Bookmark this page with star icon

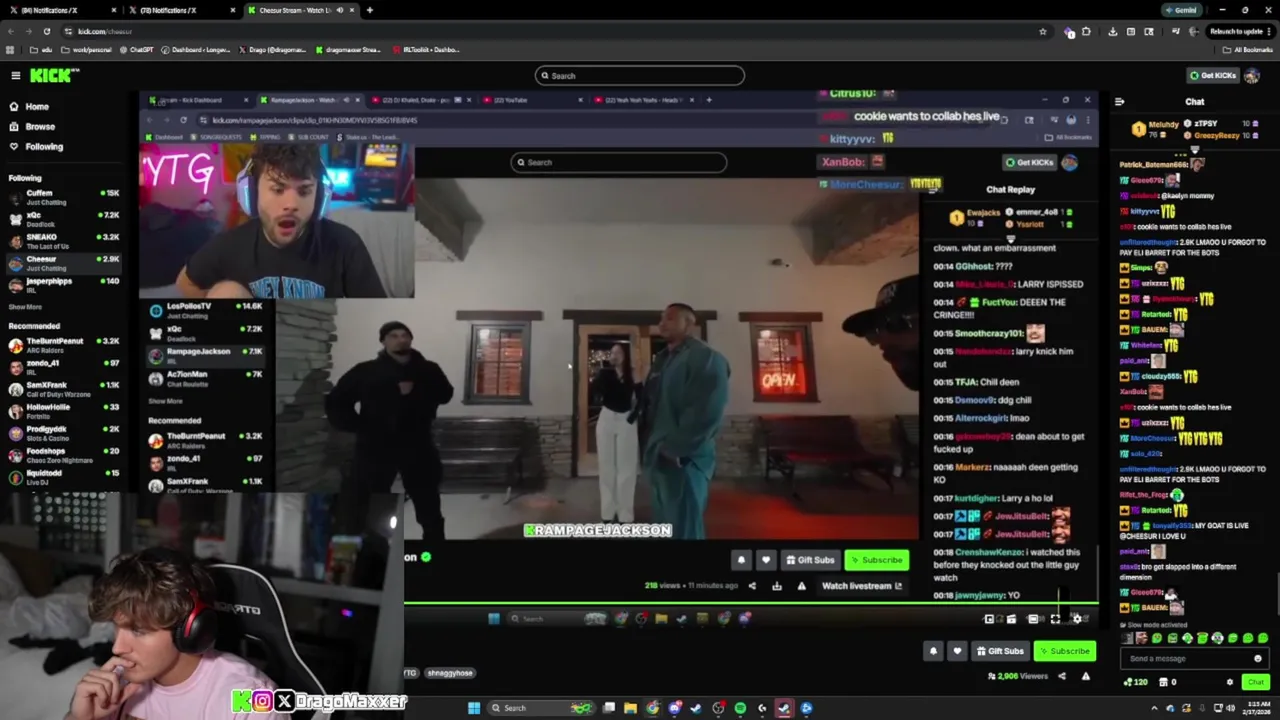tap(1042, 31)
